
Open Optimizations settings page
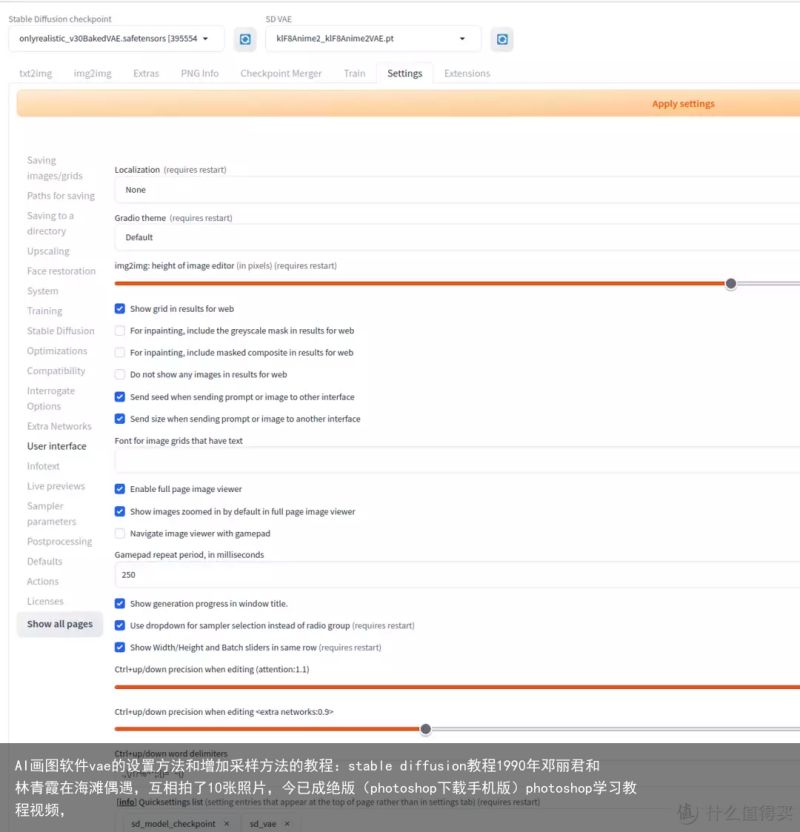click(x=57, y=351)
